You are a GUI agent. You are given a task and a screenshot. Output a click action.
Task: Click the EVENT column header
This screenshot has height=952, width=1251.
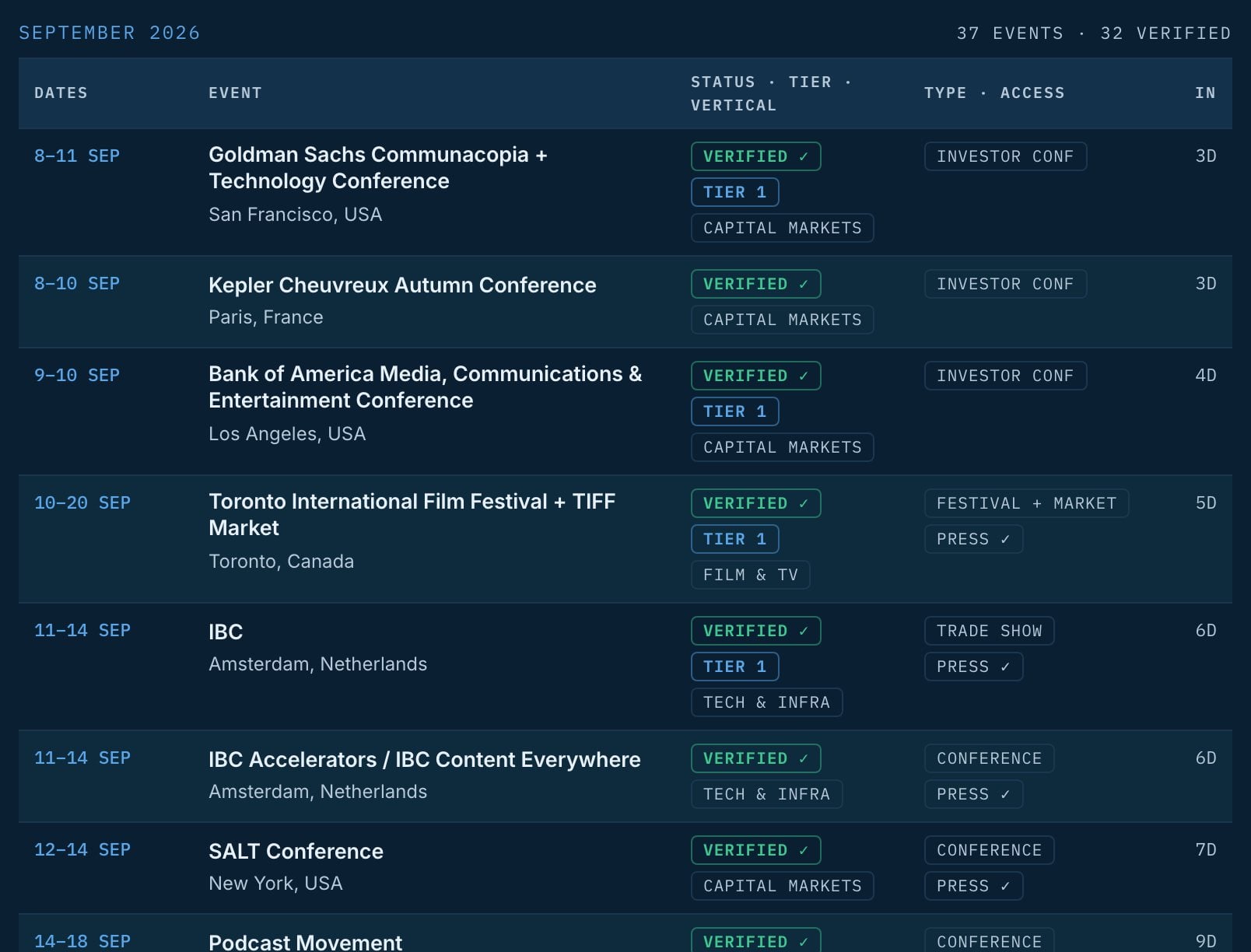(x=235, y=93)
